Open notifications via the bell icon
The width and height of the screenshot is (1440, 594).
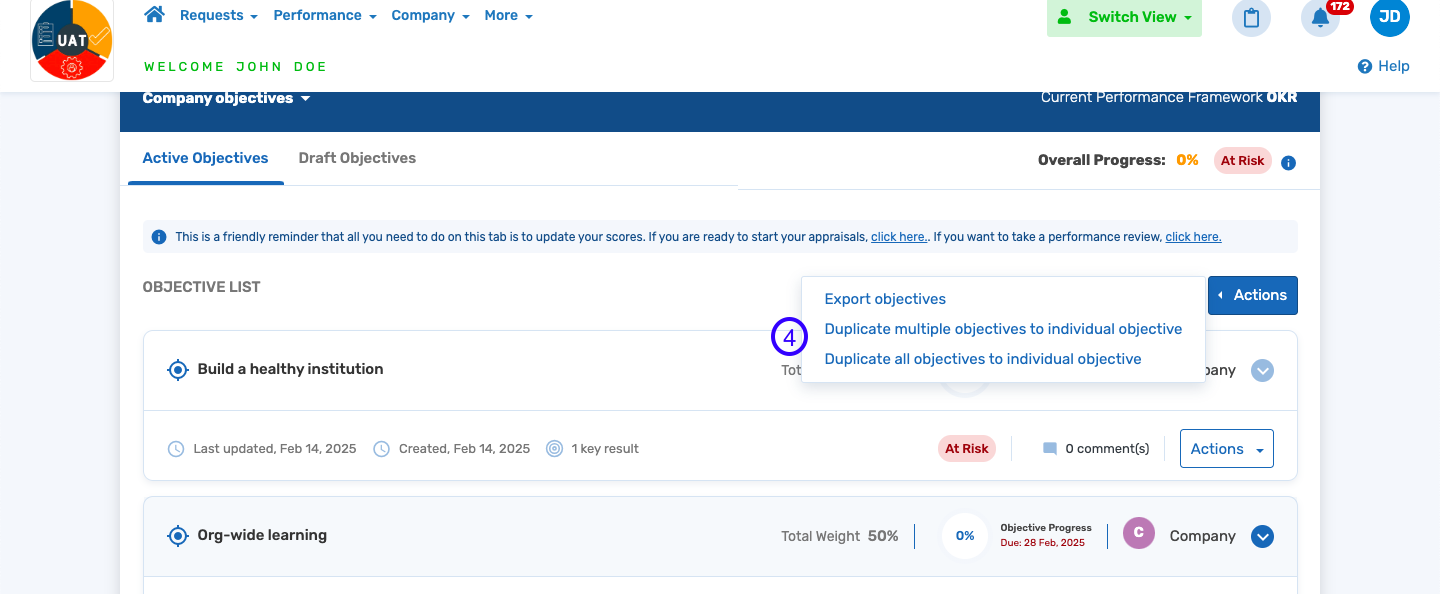tap(1318, 18)
